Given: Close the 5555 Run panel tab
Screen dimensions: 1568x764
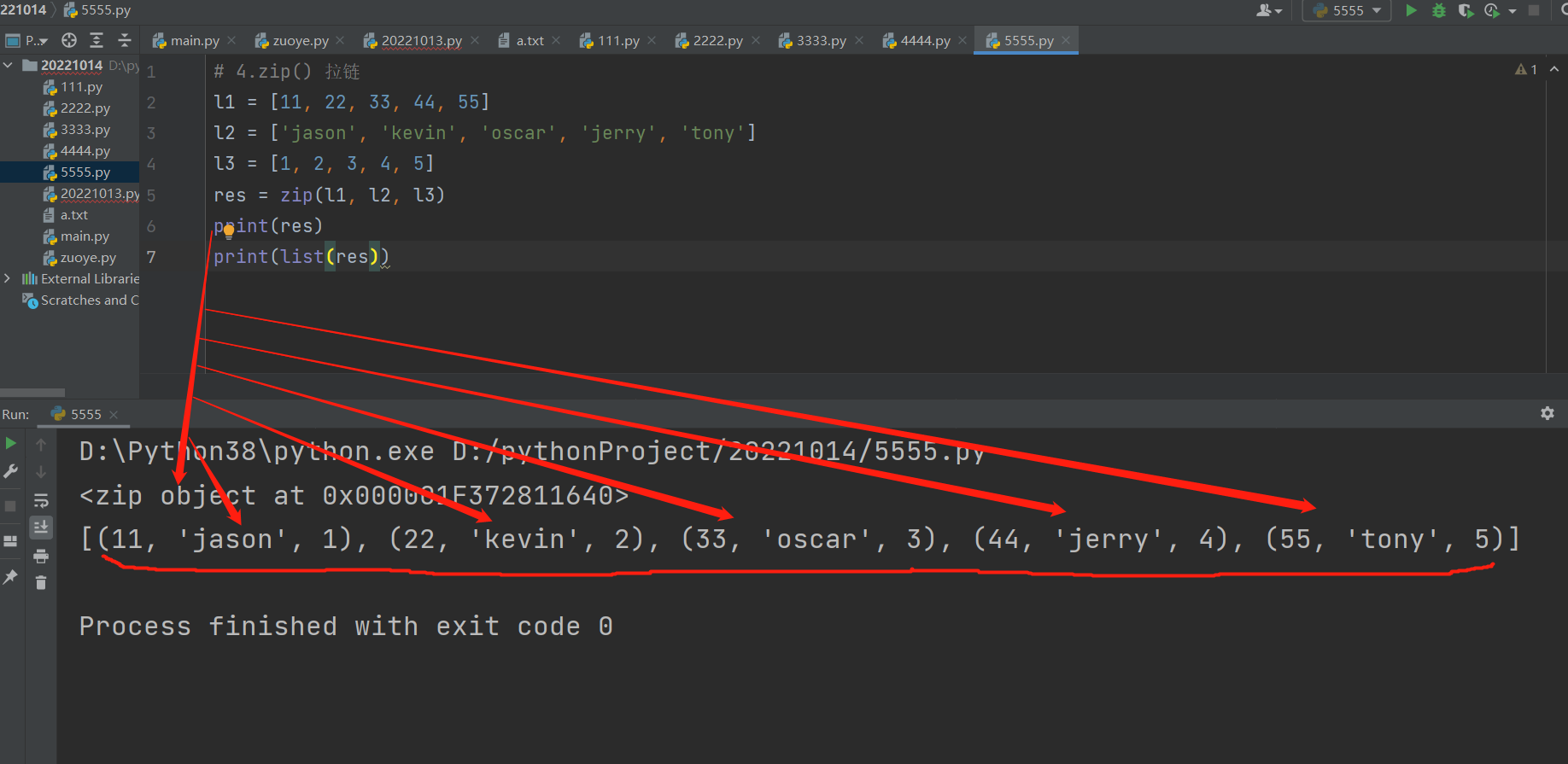Looking at the screenshot, I should click(114, 415).
